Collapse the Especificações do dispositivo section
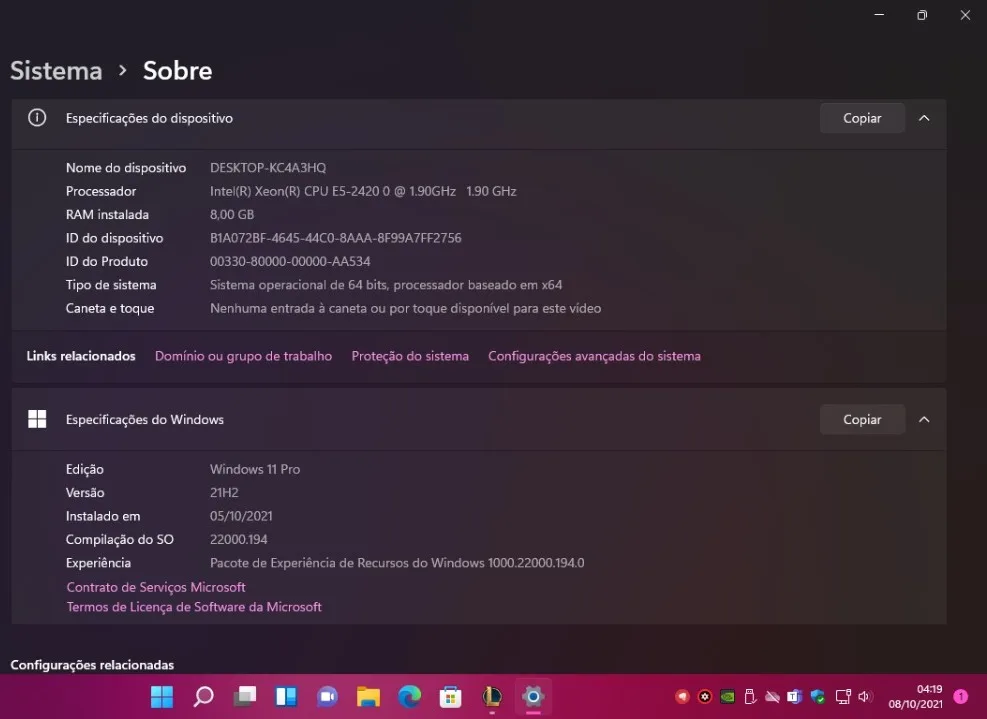The image size is (987, 719). click(x=924, y=118)
